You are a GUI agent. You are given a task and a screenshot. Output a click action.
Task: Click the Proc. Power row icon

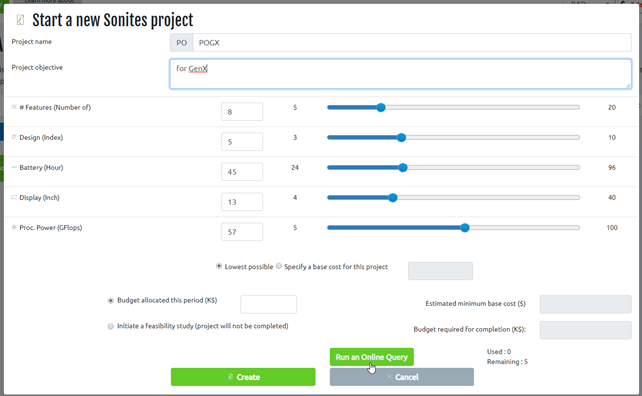(14, 227)
